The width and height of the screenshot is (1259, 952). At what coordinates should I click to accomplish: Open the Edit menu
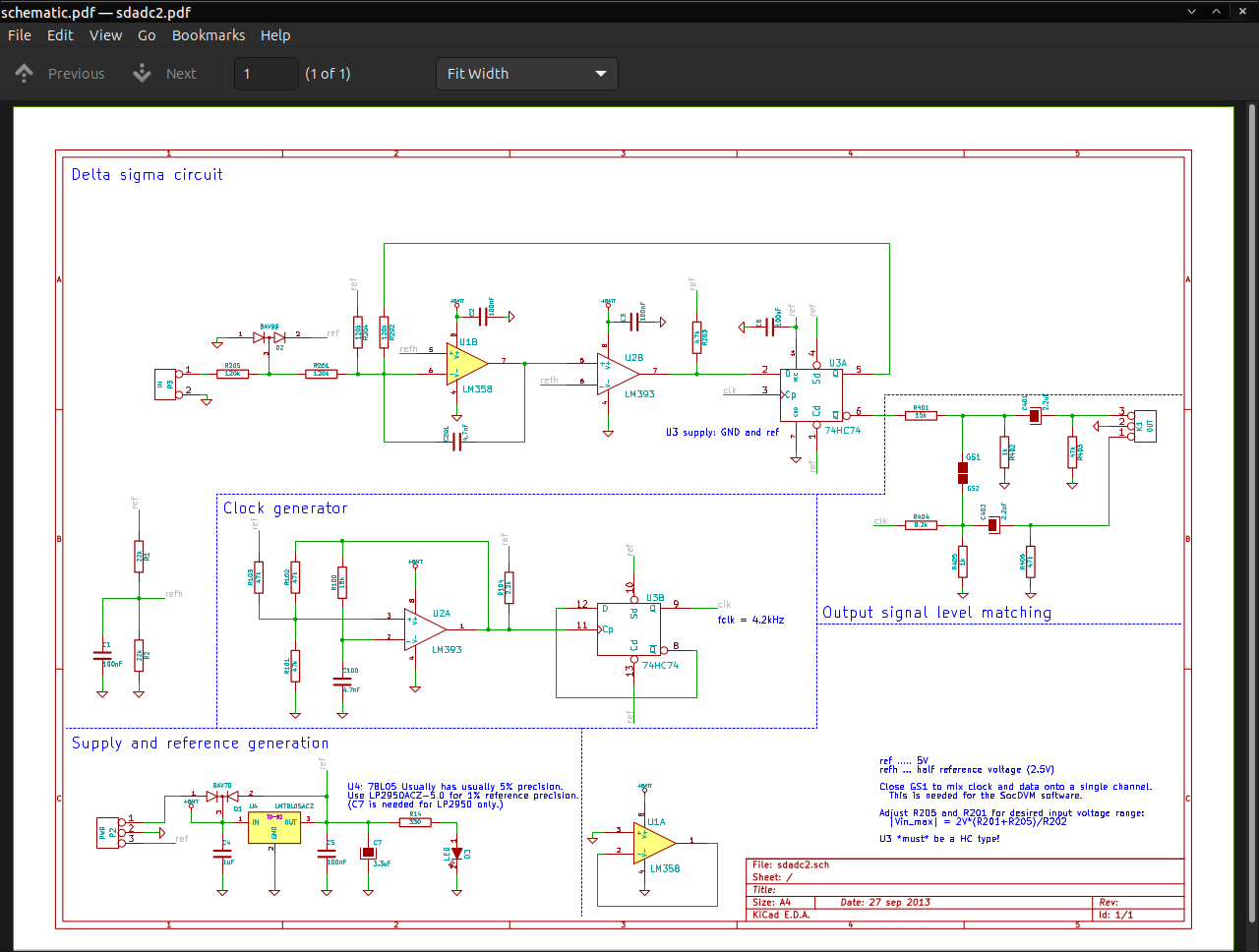[60, 35]
